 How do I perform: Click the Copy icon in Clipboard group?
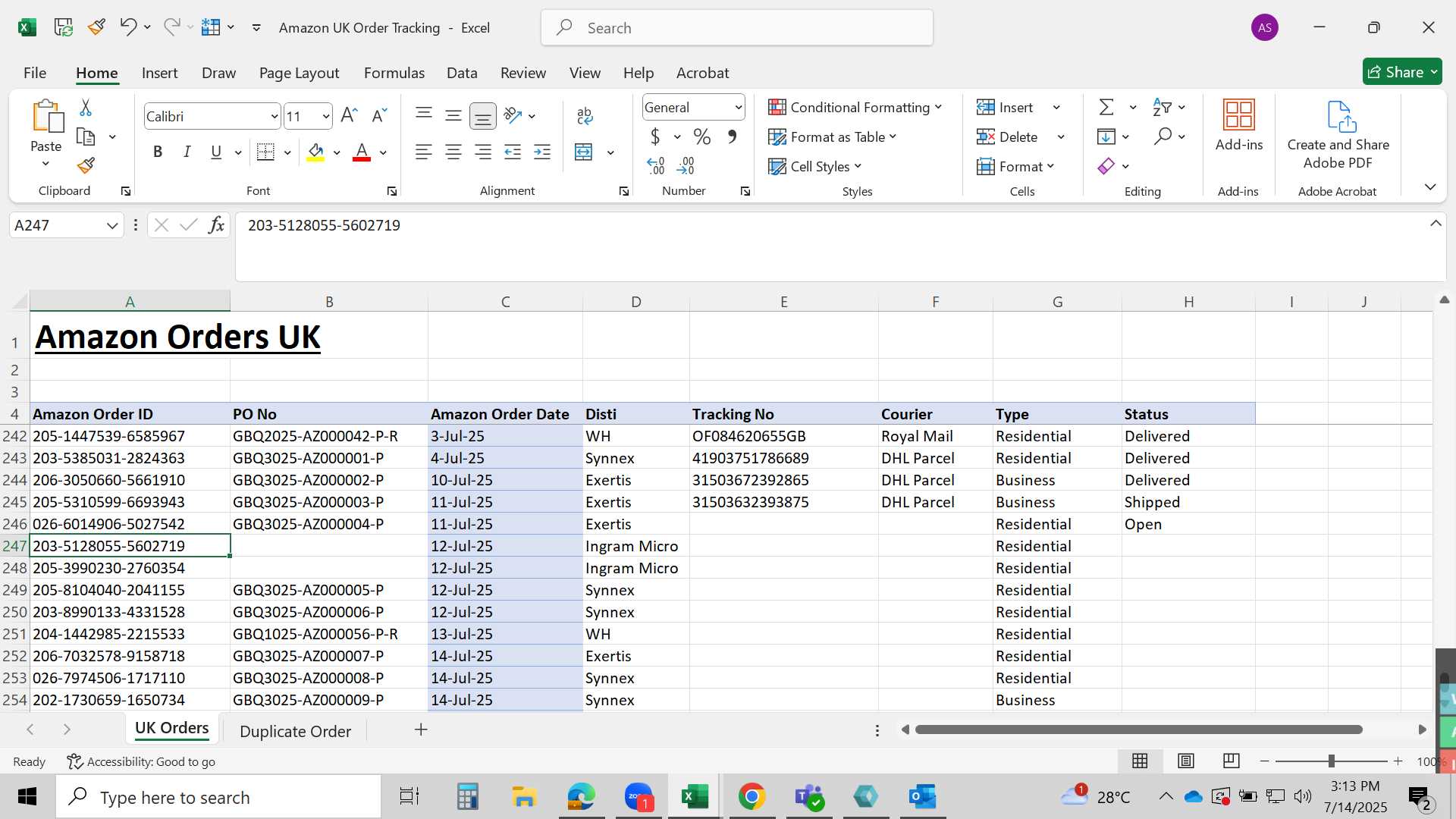[86, 137]
